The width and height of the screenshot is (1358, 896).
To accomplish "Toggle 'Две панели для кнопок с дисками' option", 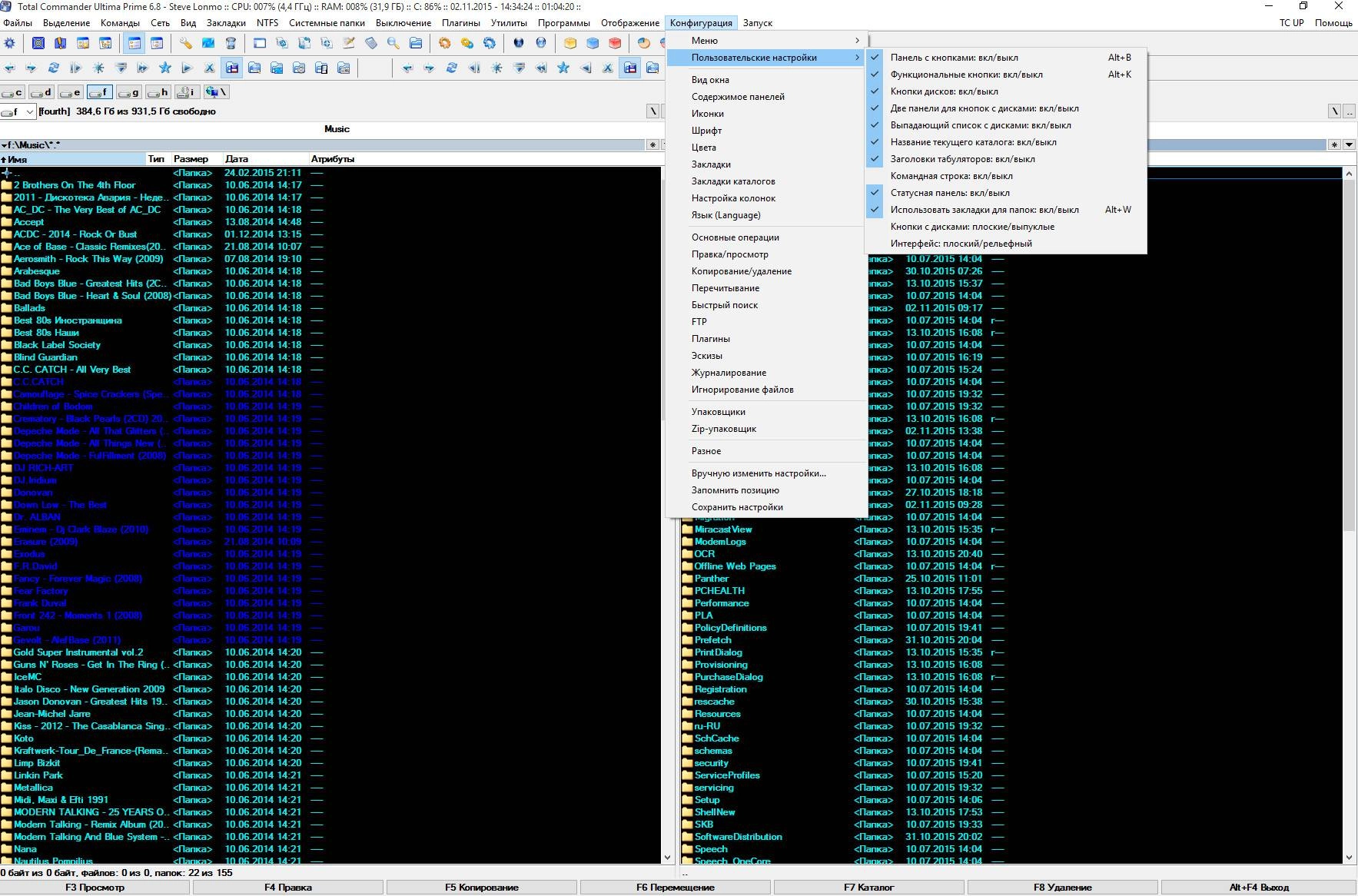I will point(1005,108).
